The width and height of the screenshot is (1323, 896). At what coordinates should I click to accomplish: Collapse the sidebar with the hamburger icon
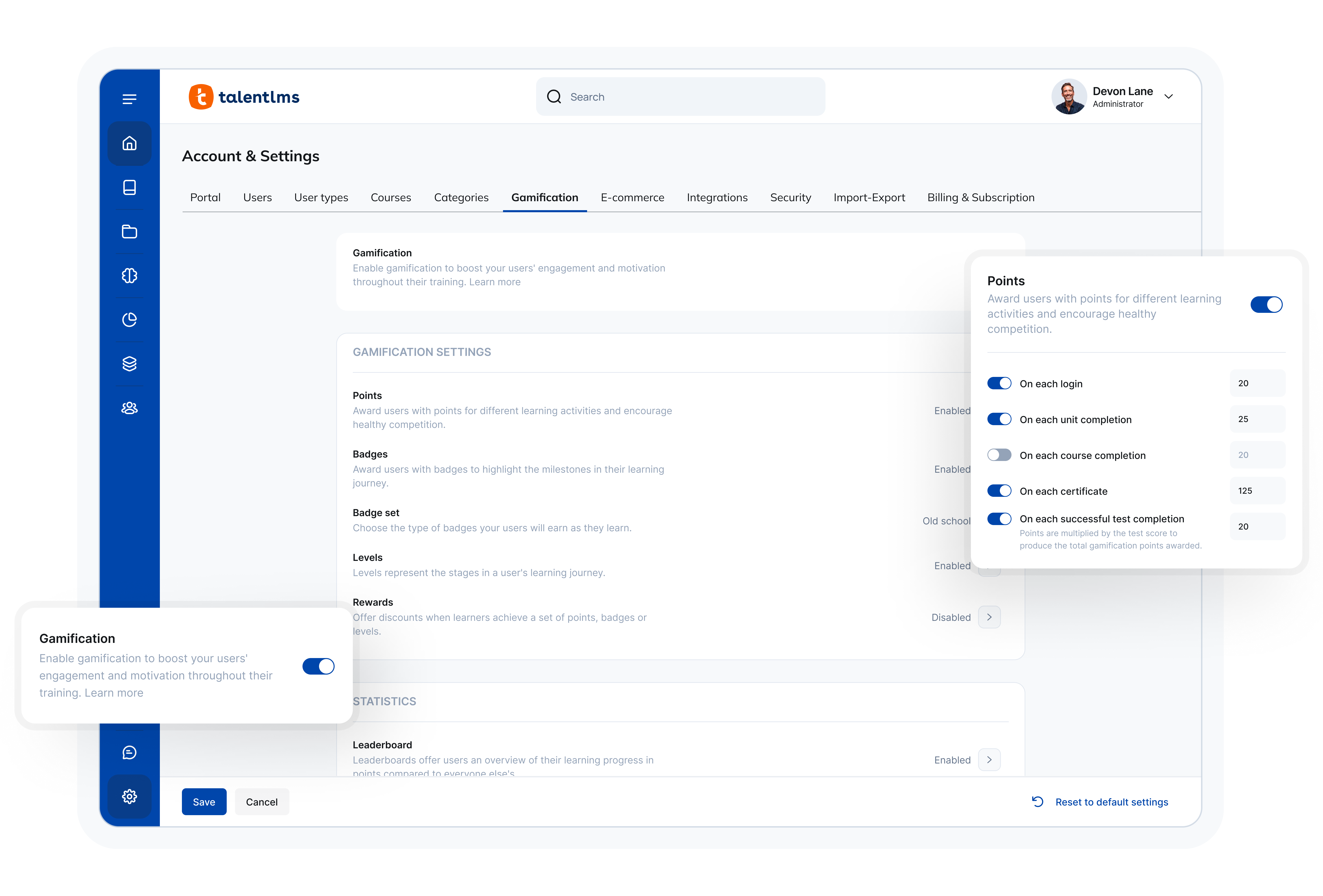pyautogui.click(x=130, y=99)
